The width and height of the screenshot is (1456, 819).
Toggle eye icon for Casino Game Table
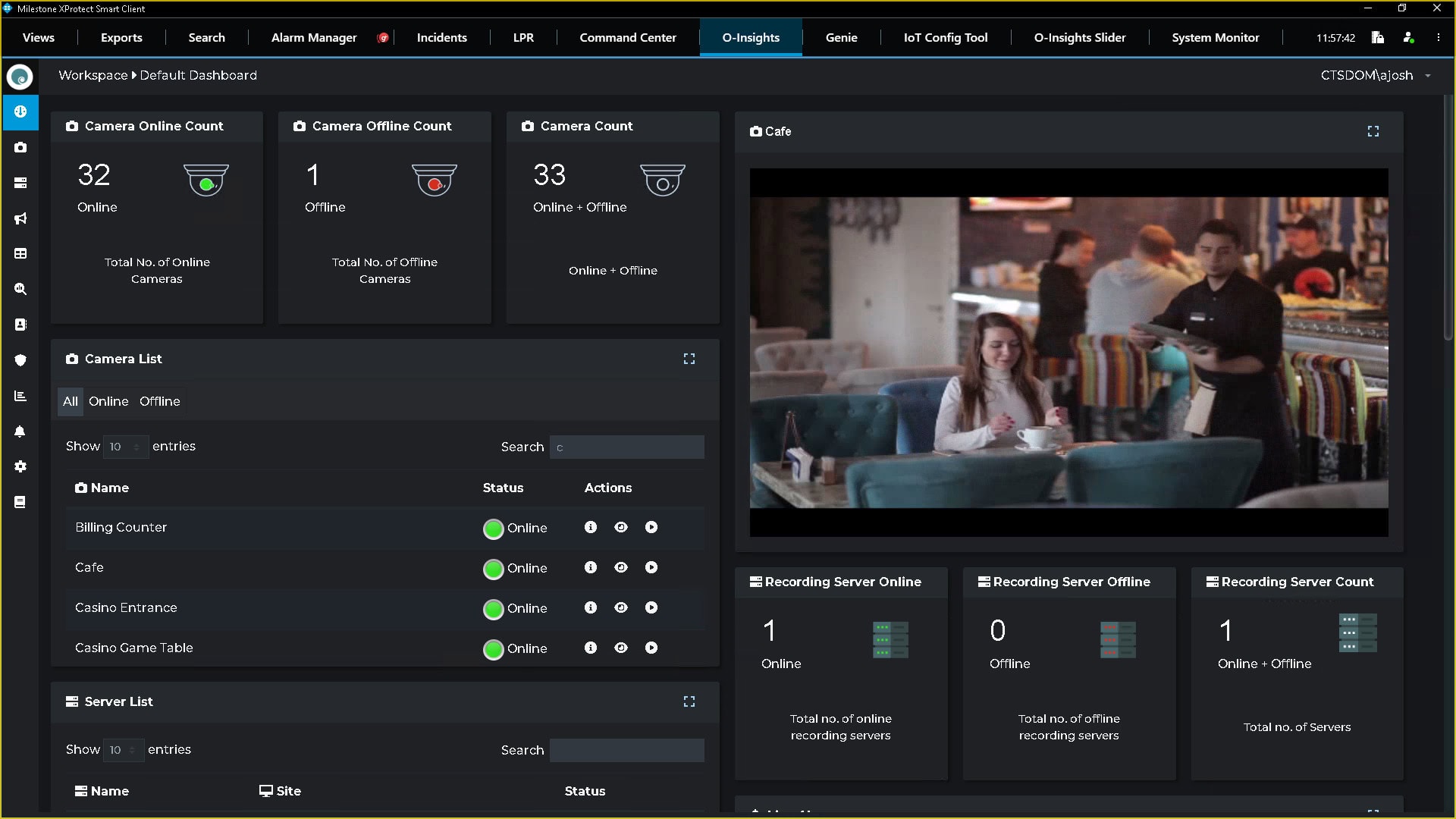[x=621, y=648]
